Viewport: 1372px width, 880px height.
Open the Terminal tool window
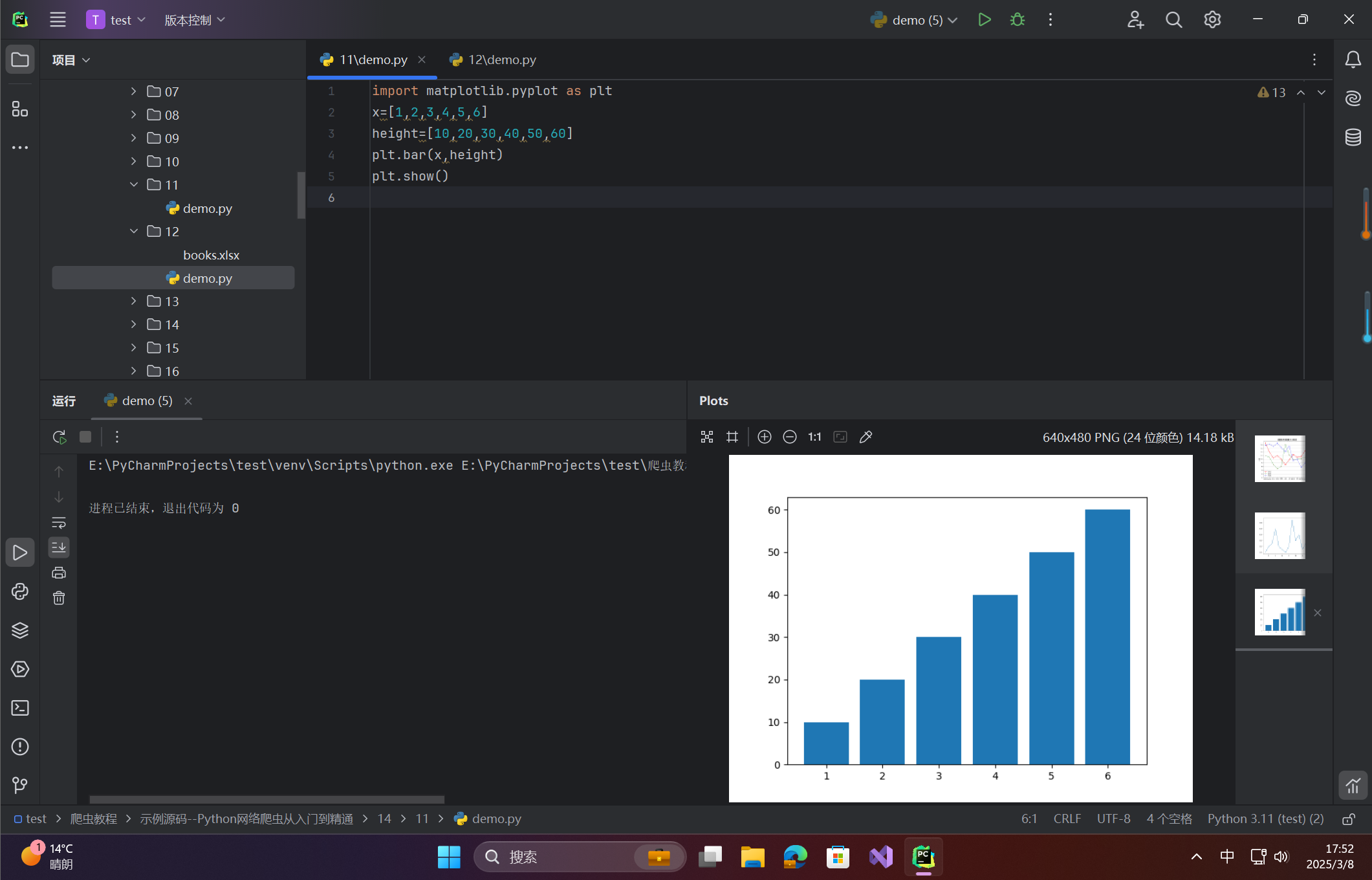20,708
